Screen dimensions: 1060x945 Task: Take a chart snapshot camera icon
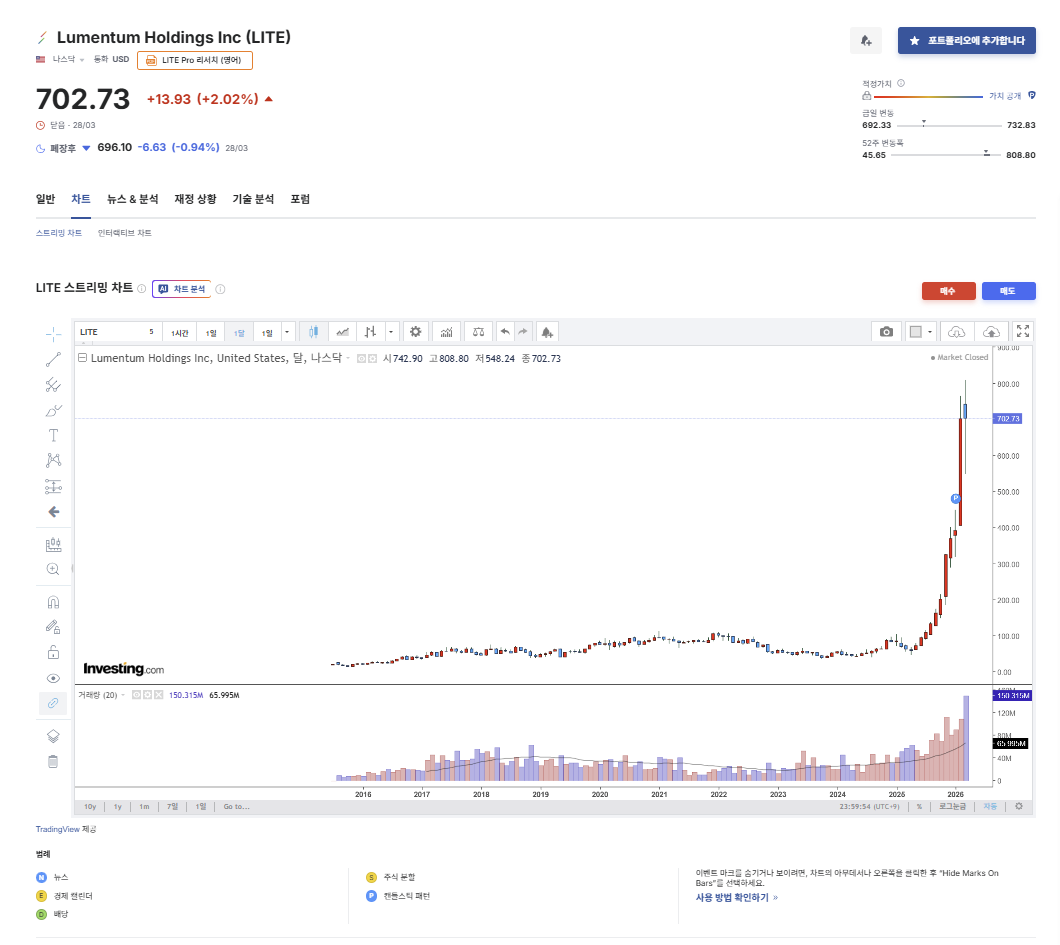click(x=886, y=332)
